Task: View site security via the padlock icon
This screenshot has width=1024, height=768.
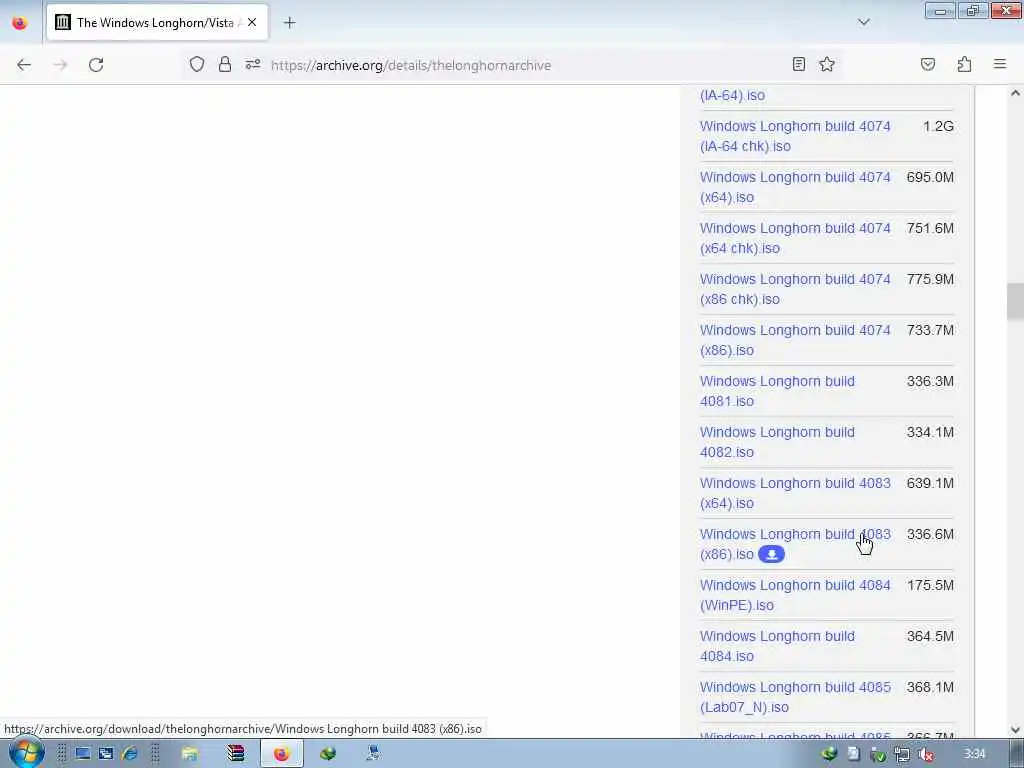Action: [225, 64]
